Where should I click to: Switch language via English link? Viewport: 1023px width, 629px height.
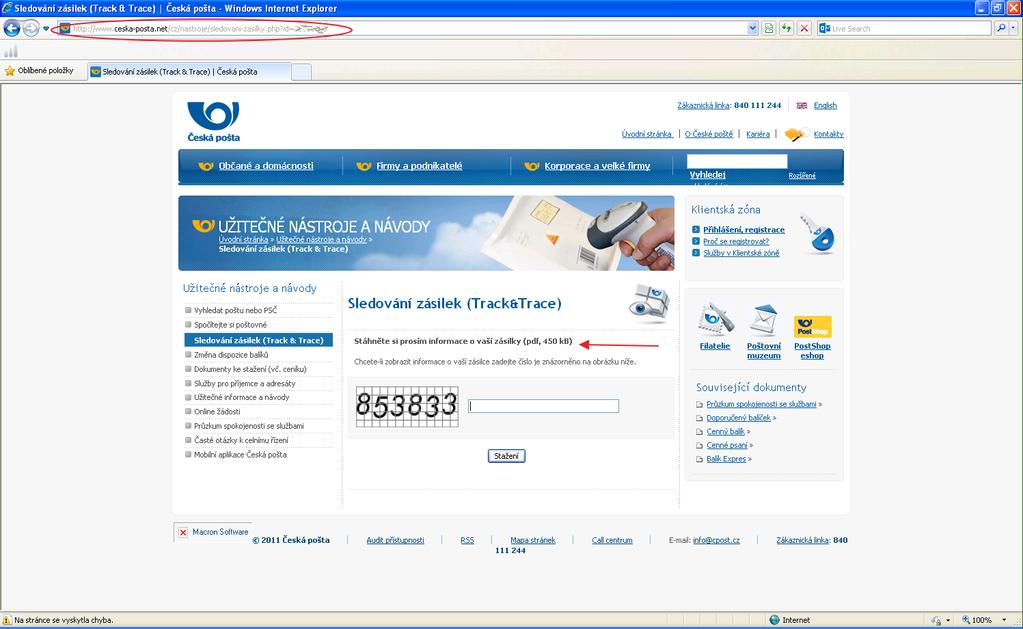coord(825,105)
